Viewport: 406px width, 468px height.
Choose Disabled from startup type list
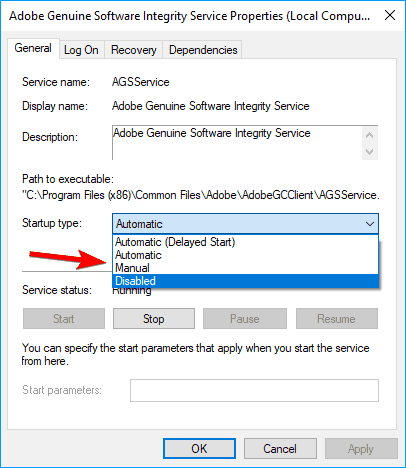click(246, 281)
